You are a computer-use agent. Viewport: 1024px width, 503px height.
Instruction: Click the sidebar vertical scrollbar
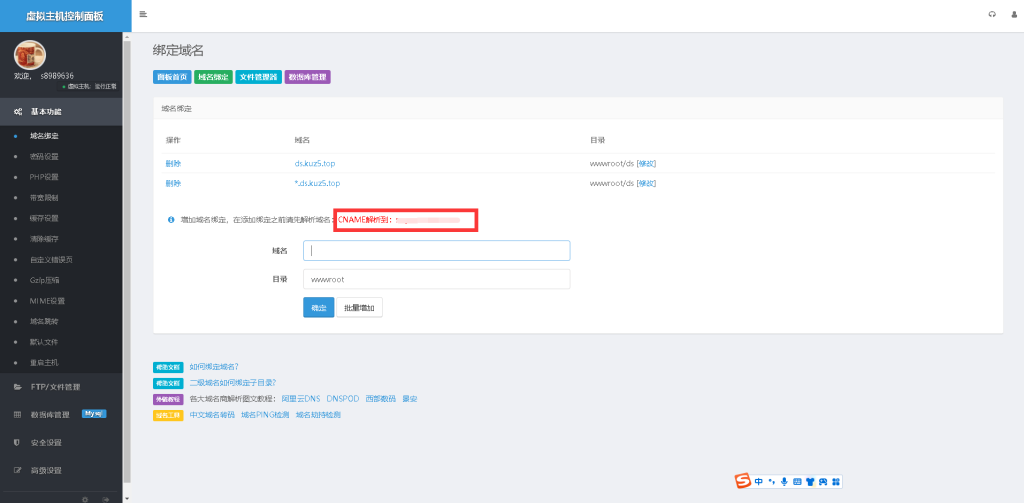pos(127,260)
